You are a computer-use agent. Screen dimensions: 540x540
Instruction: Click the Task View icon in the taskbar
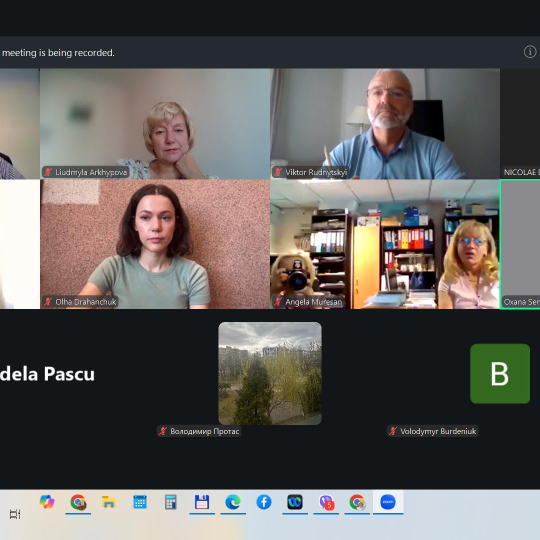[15, 514]
